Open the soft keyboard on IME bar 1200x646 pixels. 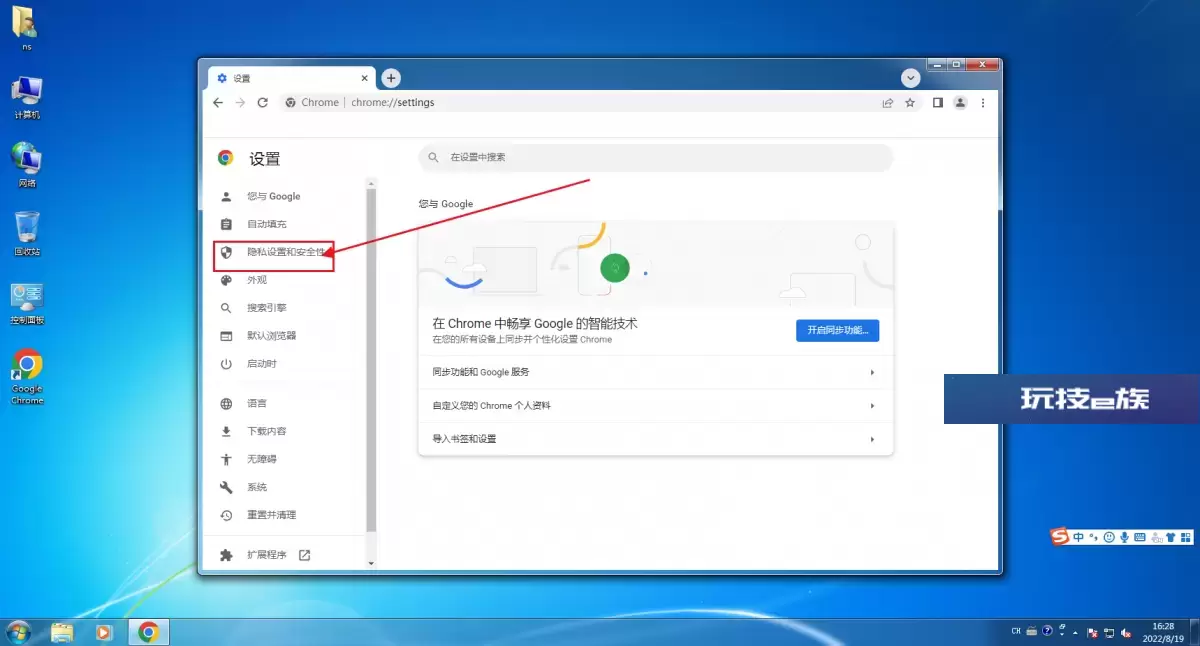(x=1140, y=537)
